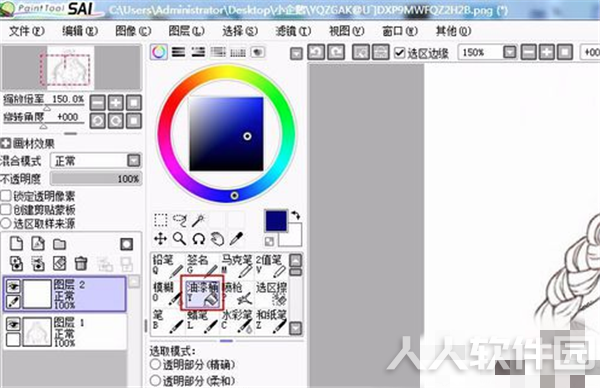The height and width of the screenshot is (388, 600).
Task: Create a new normal layer
Action: [x=16, y=244]
